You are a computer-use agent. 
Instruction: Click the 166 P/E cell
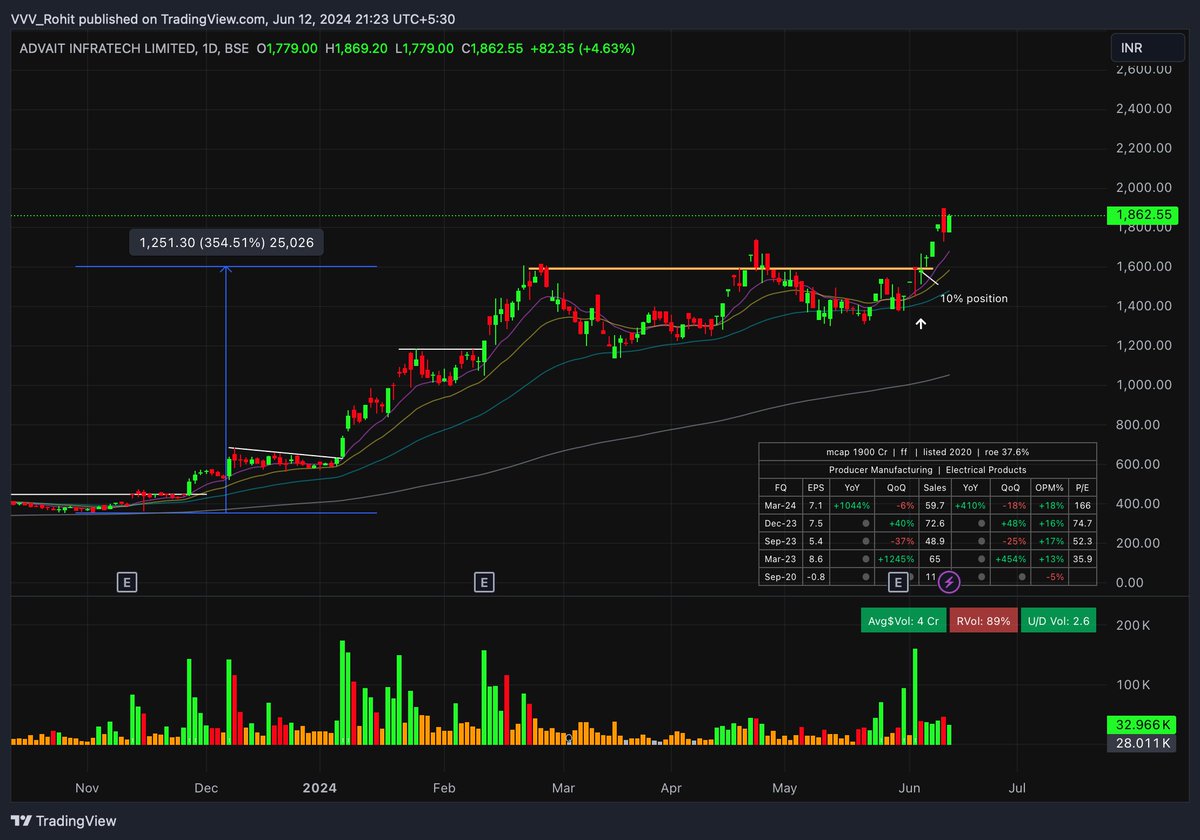[x=1082, y=505]
